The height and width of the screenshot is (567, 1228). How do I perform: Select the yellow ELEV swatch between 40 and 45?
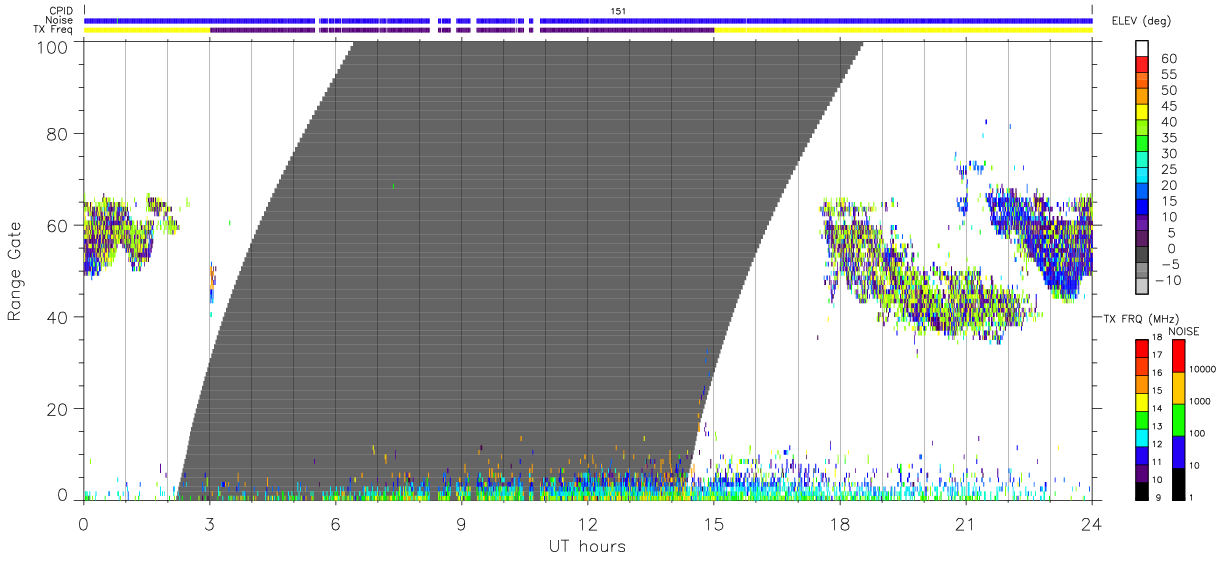pos(1142,112)
